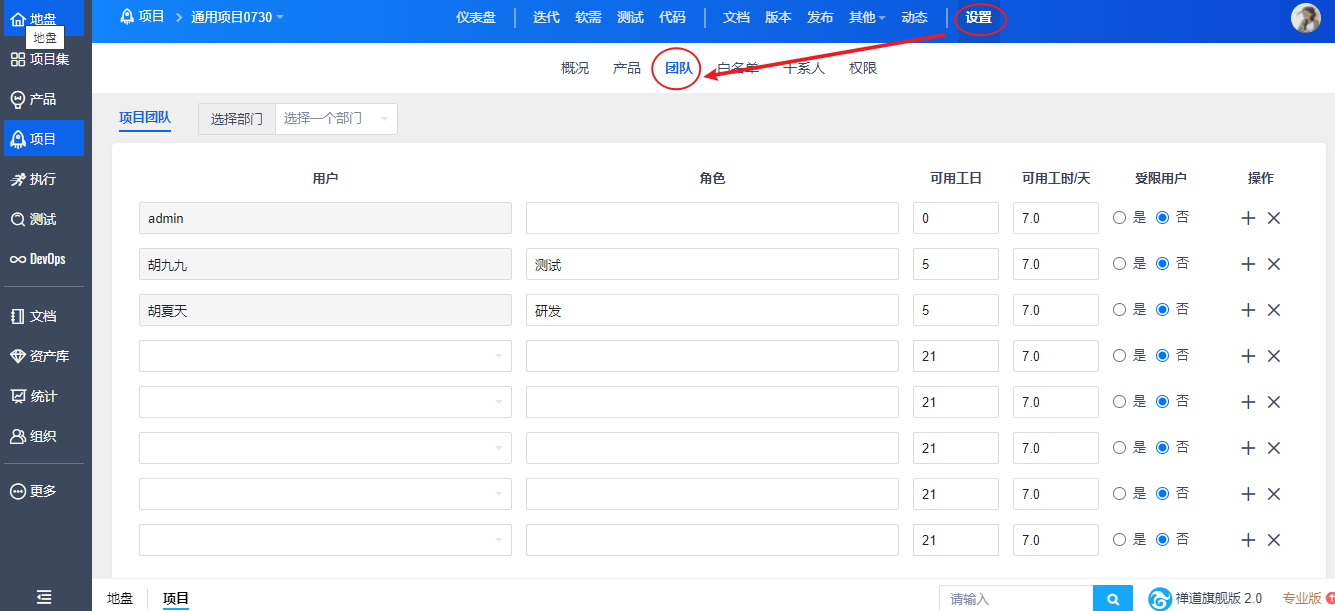1335x611 pixels.
Task: Select 否 radio for 胡九九 row
Action: (1162, 264)
